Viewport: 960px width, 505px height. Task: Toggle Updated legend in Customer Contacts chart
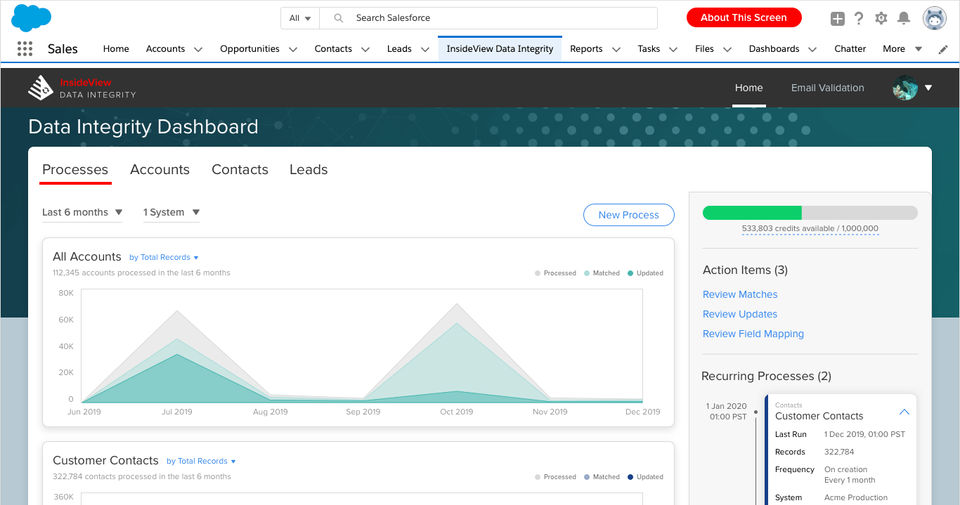pyautogui.click(x=645, y=477)
